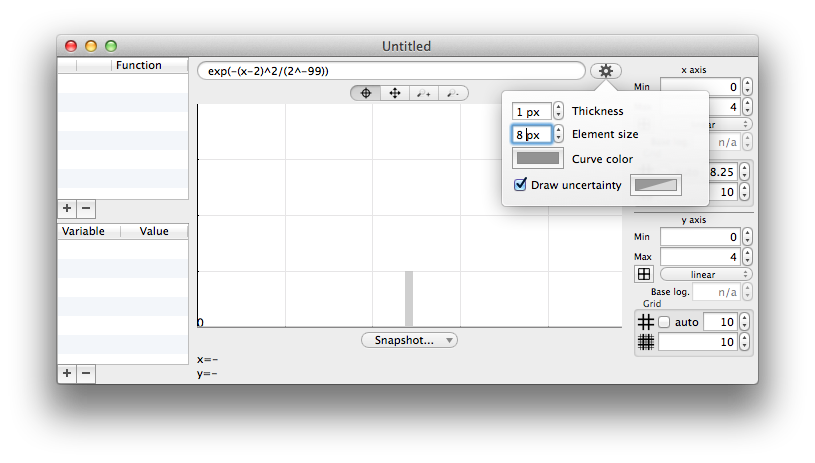
Task: Click the fine grid count field
Action: pyautogui.click(x=698, y=342)
